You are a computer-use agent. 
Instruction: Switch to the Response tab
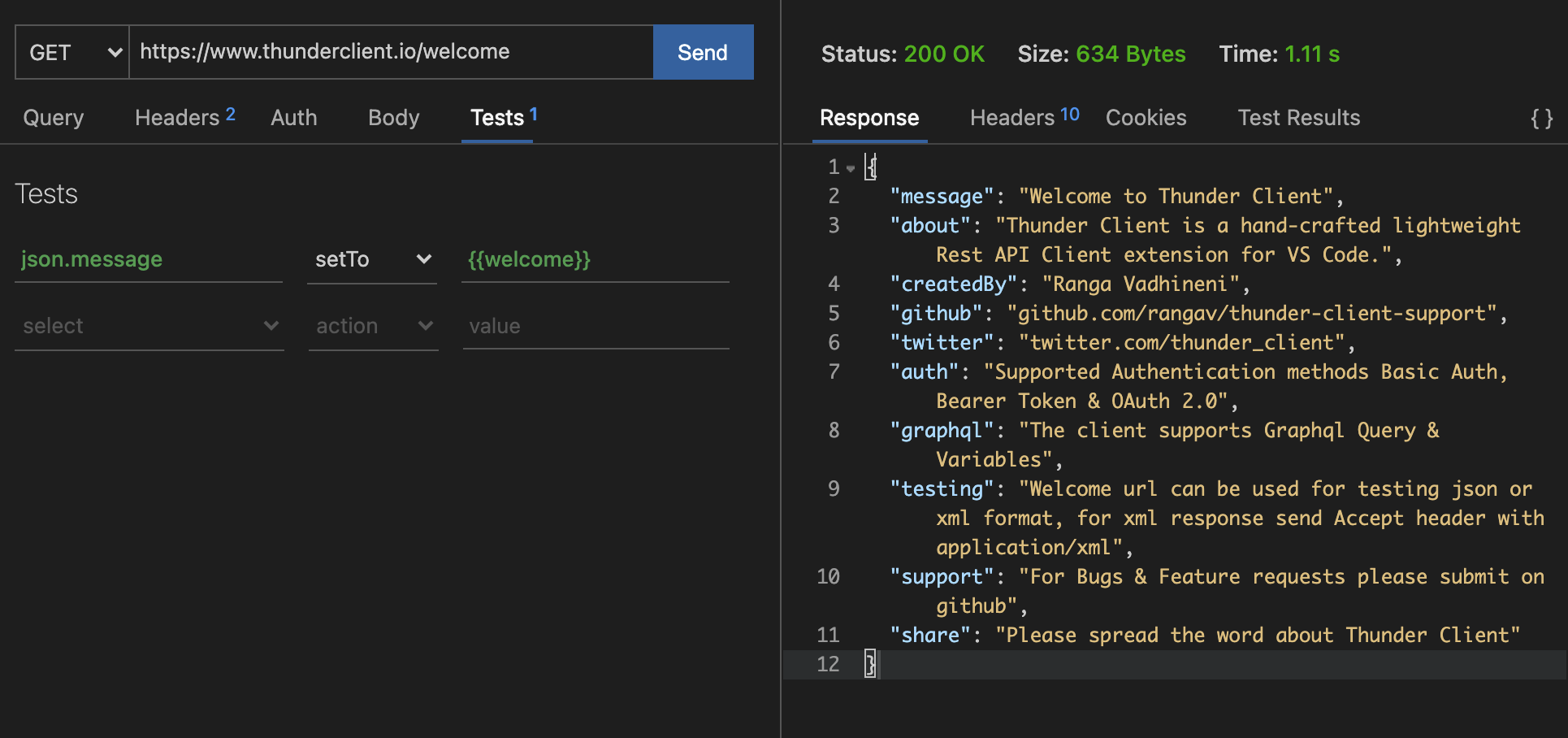click(x=869, y=118)
